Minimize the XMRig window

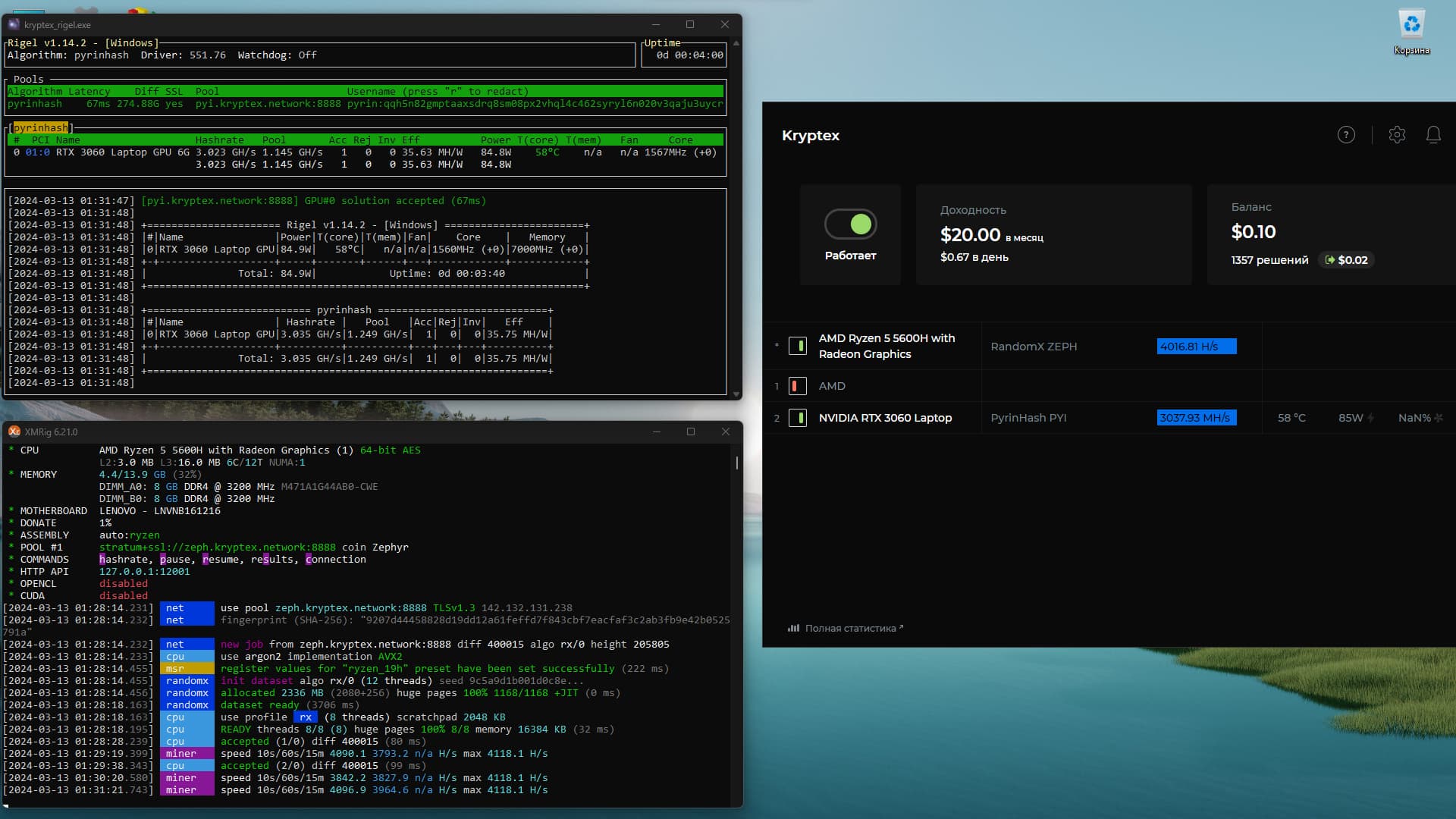click(657, 431)
